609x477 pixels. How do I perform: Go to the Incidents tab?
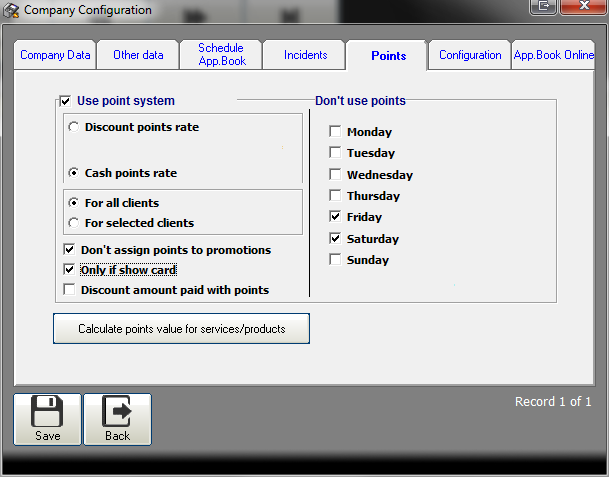305,55
